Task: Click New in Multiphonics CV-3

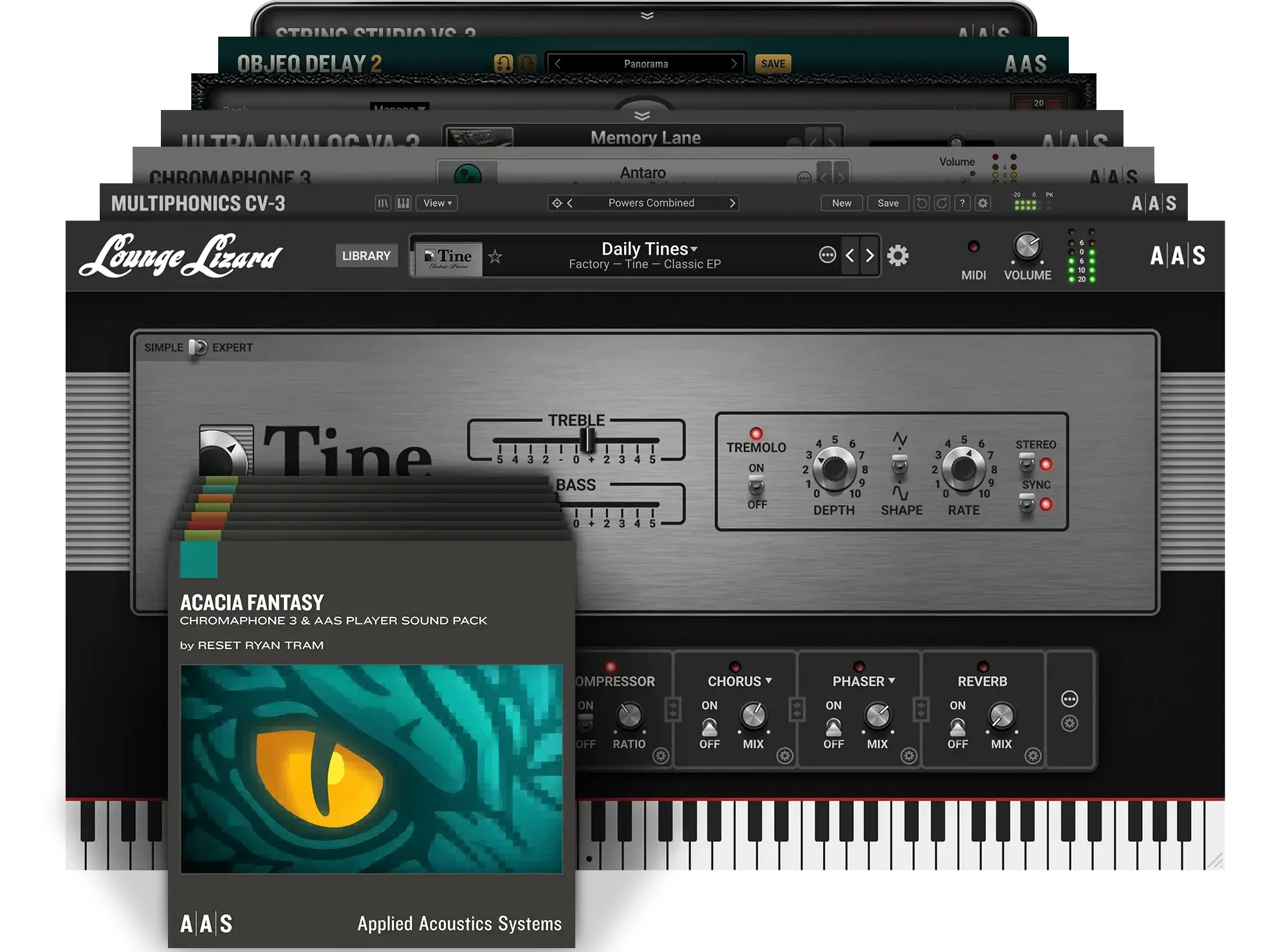Action: 842,203
